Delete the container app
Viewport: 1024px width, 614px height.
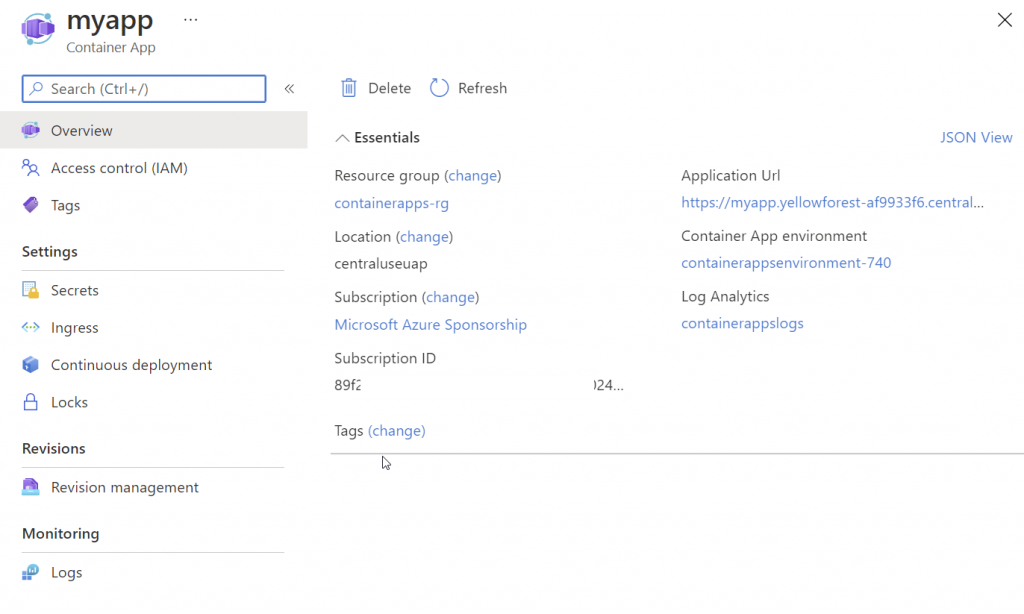coord(376,88)
